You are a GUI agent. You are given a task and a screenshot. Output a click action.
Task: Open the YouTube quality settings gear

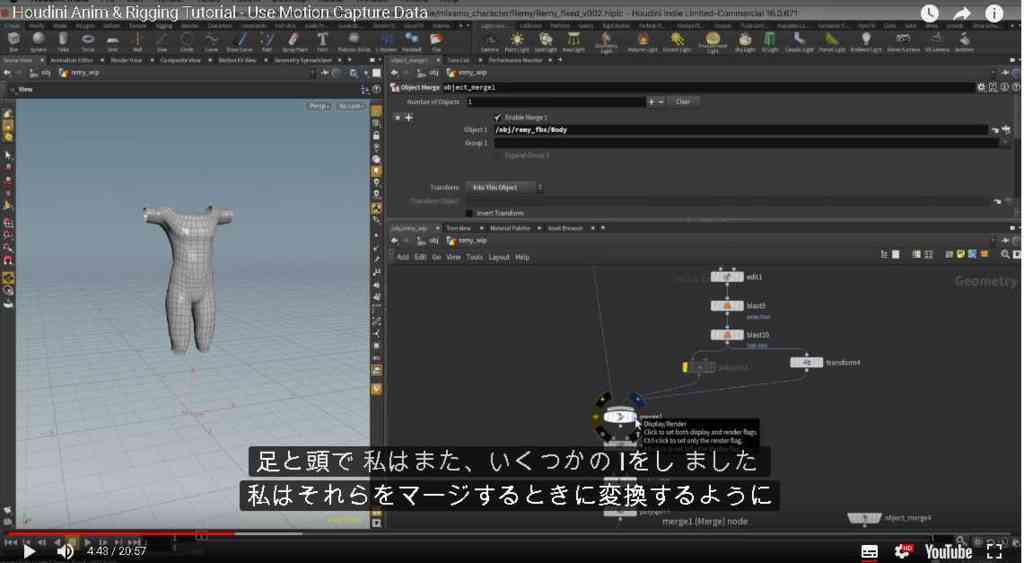click(903, 551)
